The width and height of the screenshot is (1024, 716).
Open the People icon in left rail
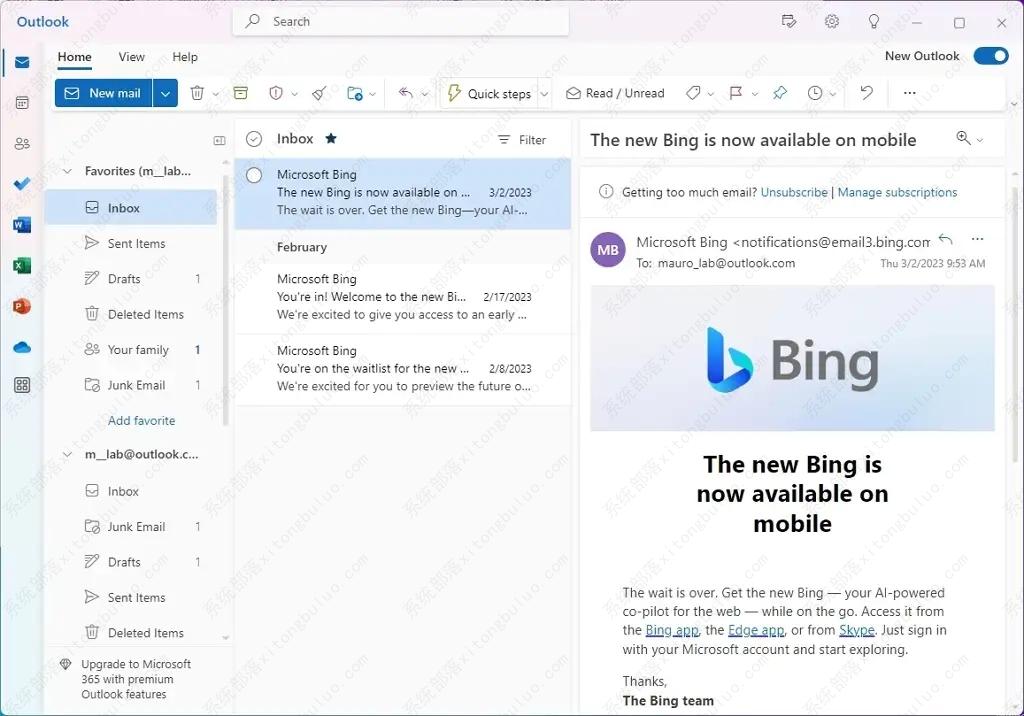(x=22, y=143)
